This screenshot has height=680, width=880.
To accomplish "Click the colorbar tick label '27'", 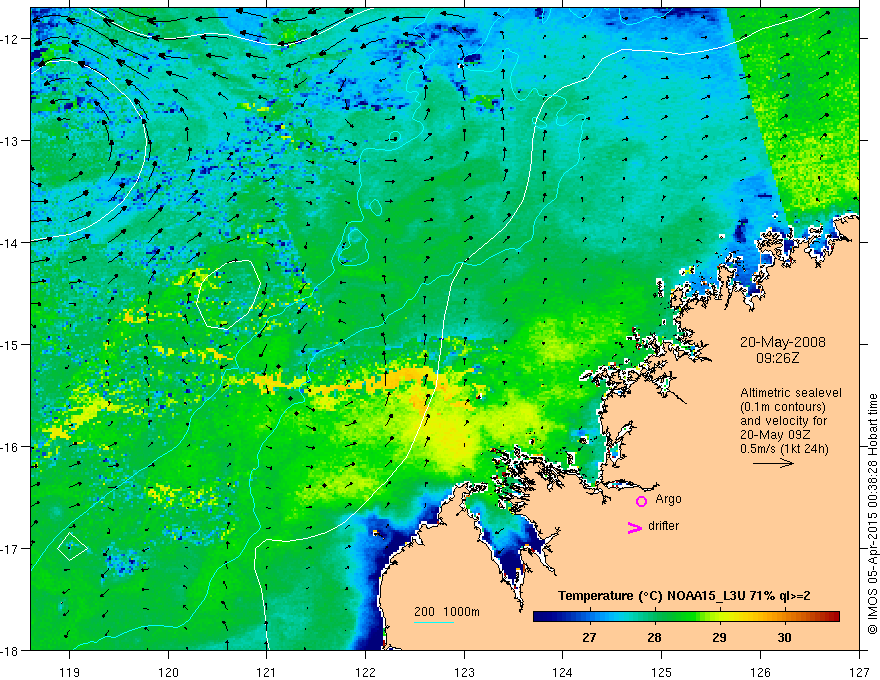I will tap(589, 637).
